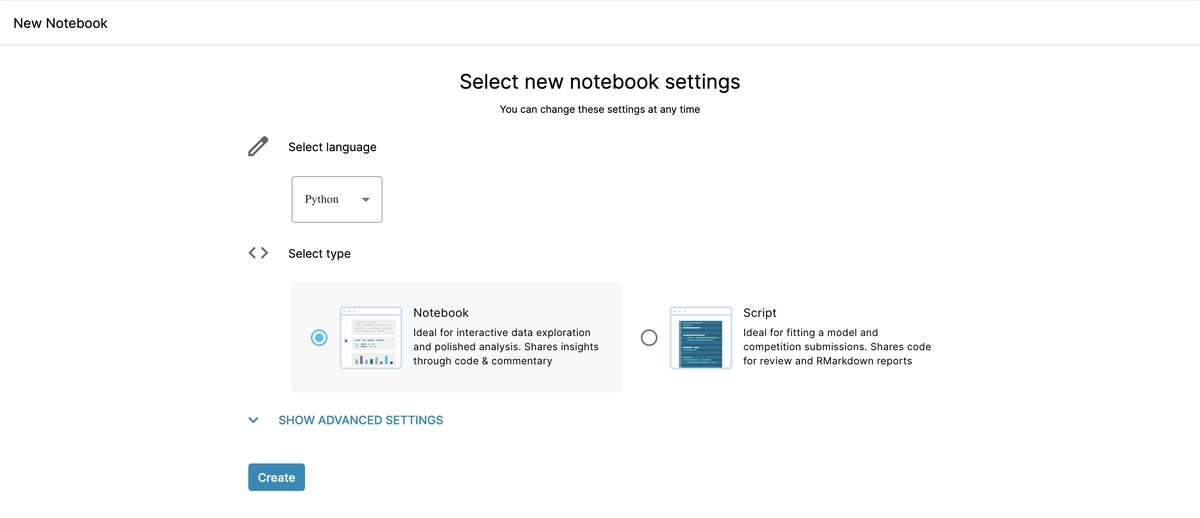
Task: Click the Select new notebook settings heading
Action: pos(600,82)
